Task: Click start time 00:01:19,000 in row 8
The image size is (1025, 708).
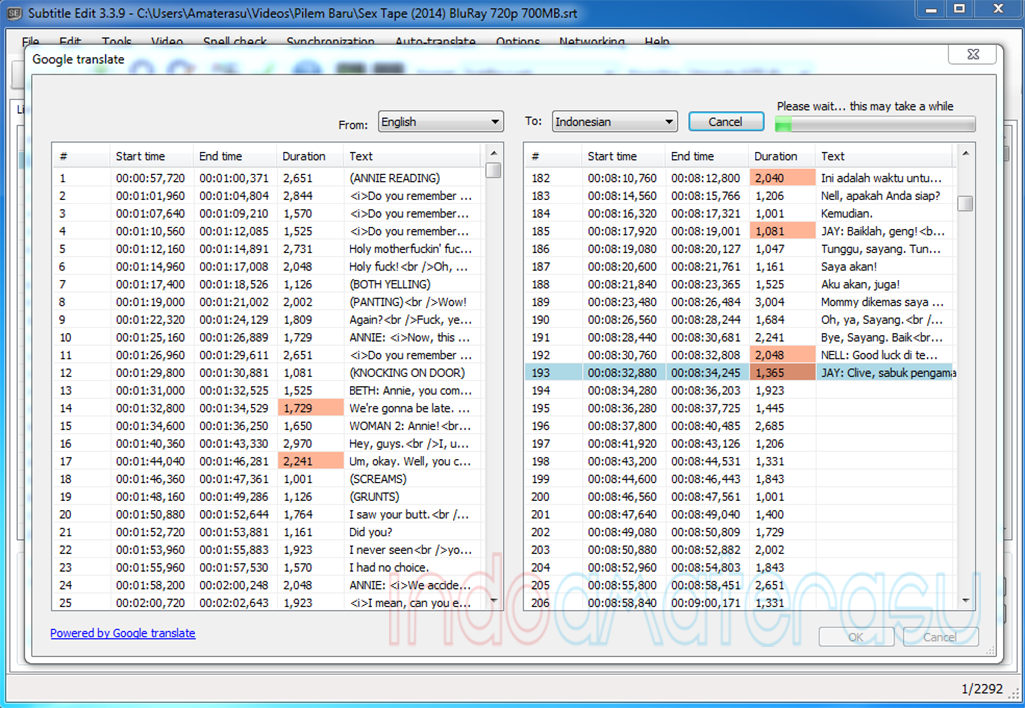Action: click(x=150, y=302)
